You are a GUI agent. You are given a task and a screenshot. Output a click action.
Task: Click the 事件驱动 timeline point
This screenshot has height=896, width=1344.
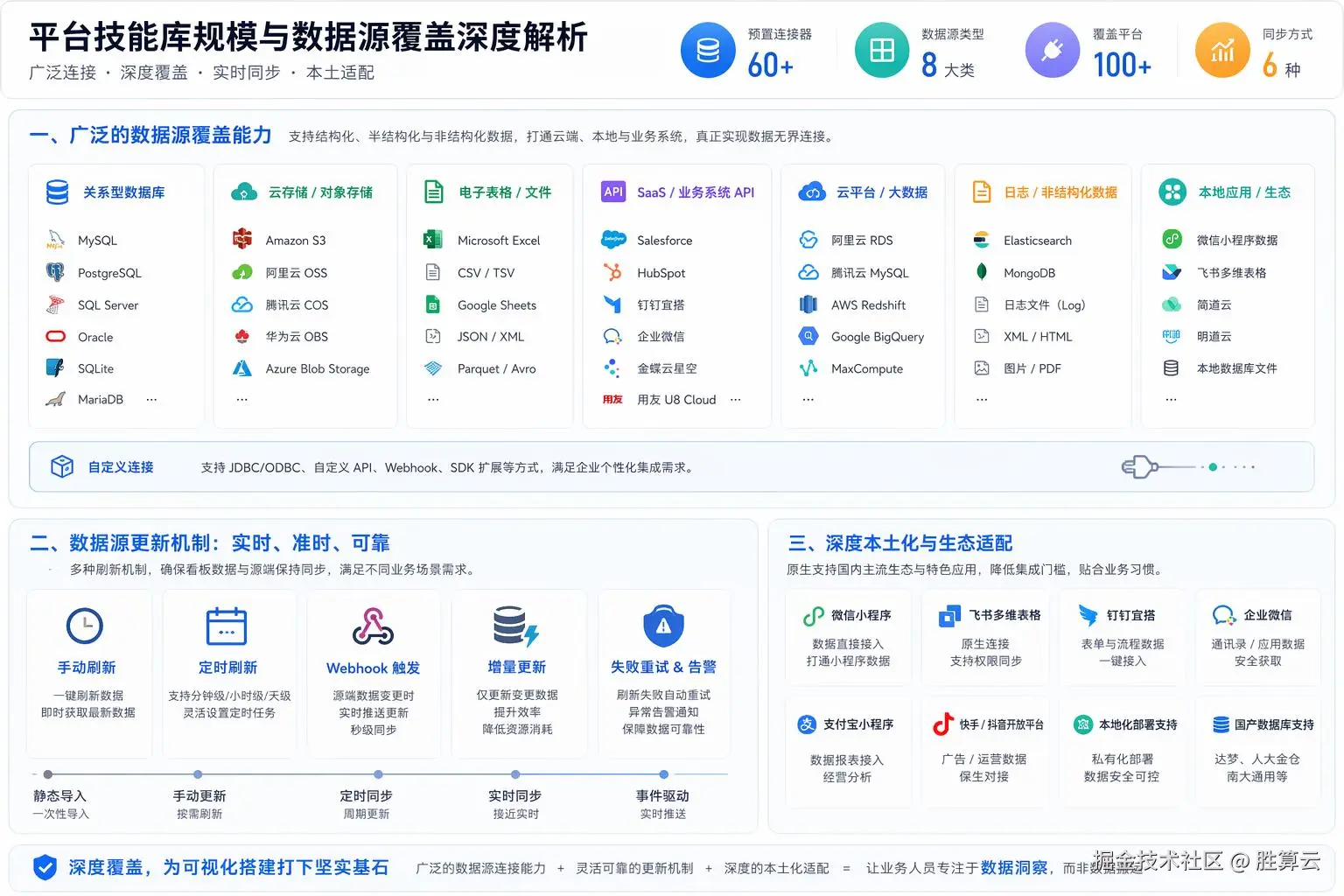(664, 774)
